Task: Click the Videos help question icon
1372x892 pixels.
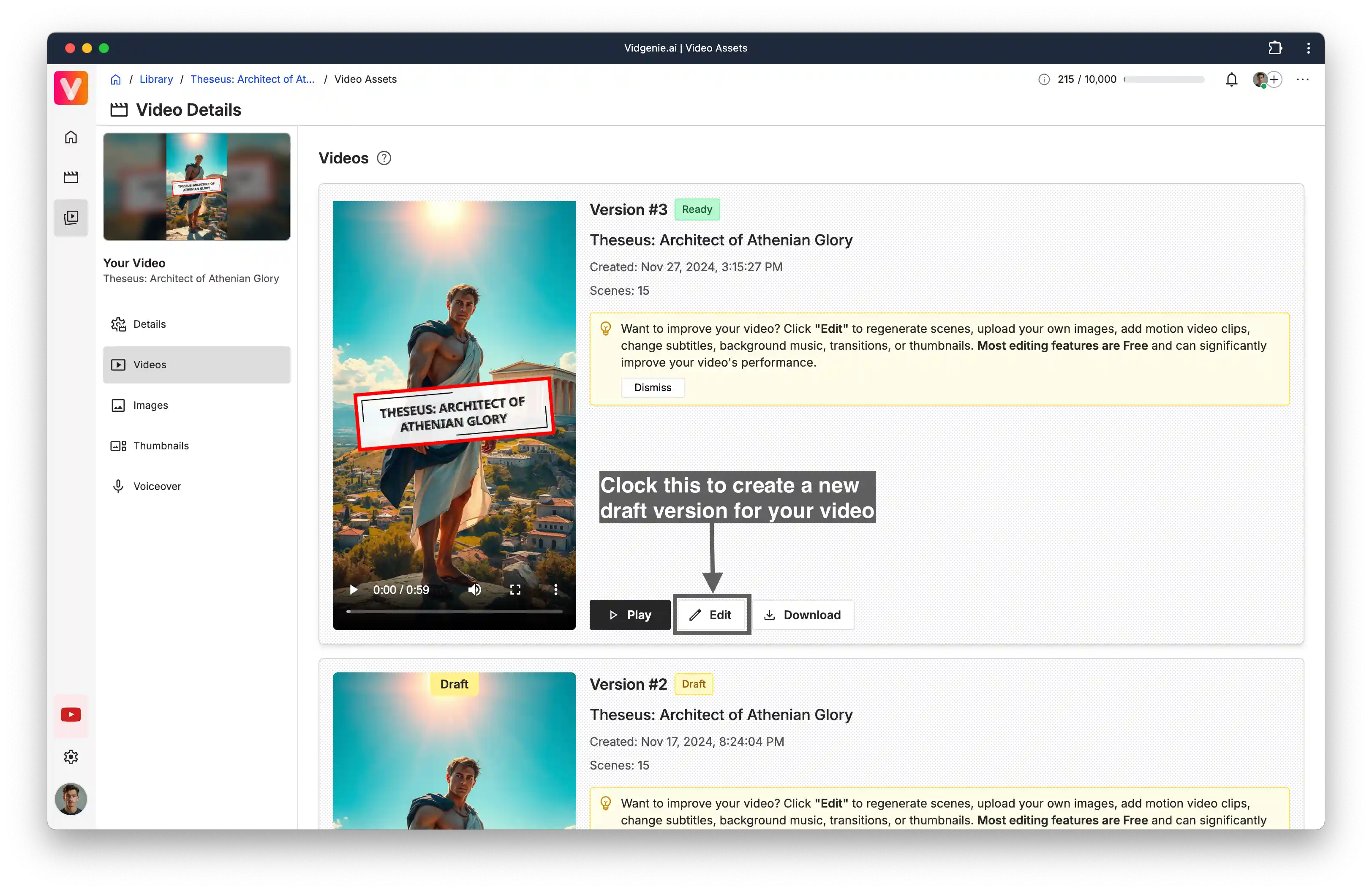Action: point(384,158)
